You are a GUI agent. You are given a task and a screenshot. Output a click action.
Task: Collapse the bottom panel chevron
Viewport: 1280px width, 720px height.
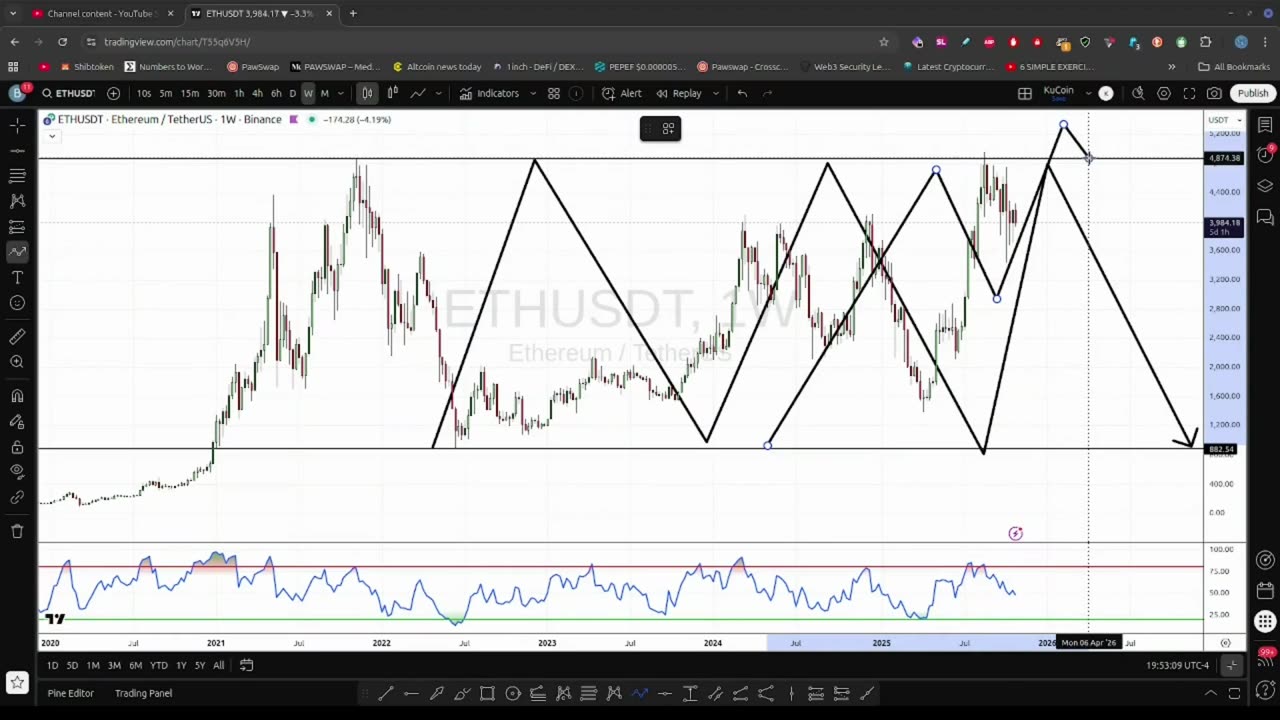coord(1210,693)
